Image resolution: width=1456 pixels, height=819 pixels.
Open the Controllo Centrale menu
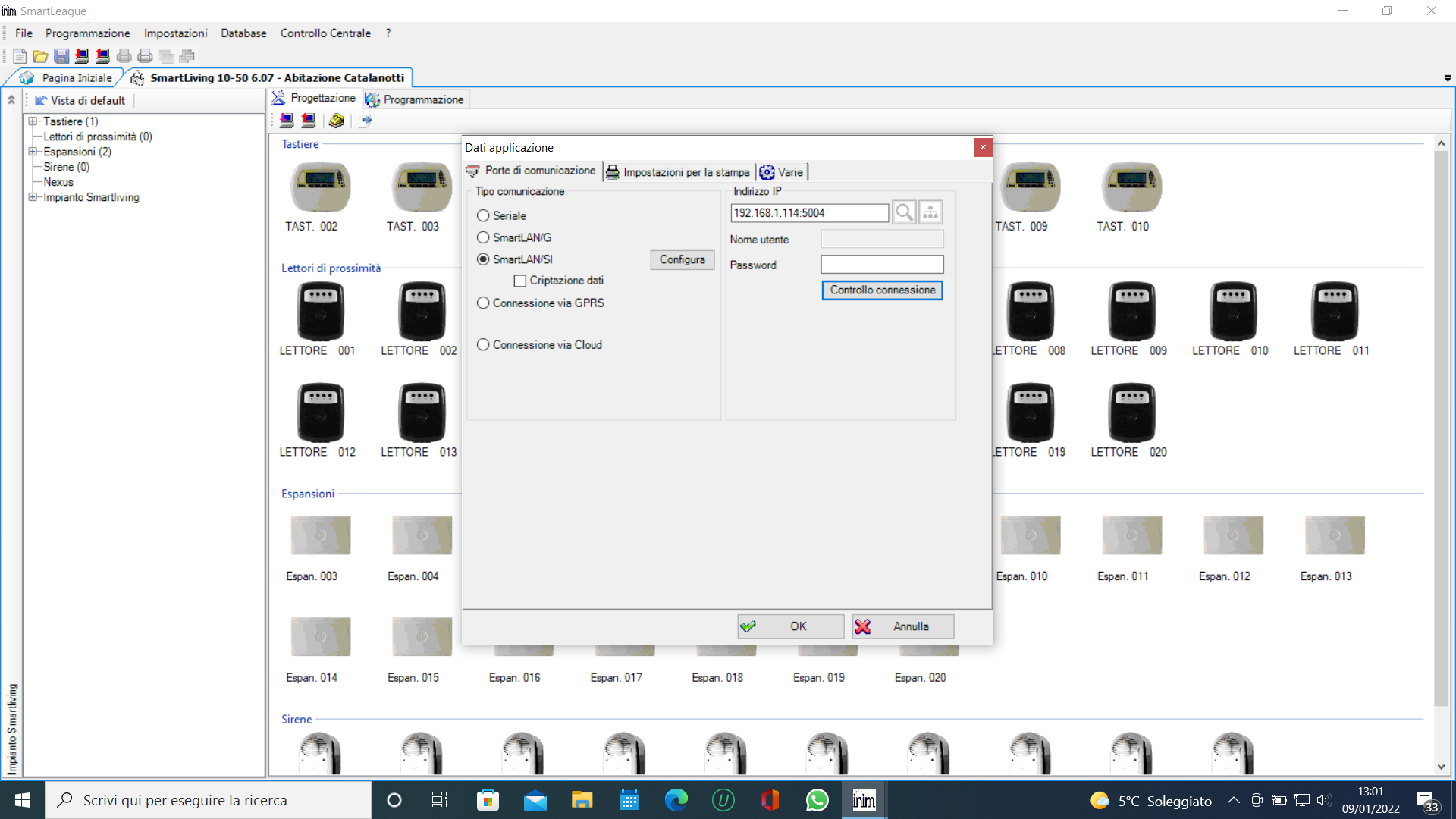[x=325, y=33]
